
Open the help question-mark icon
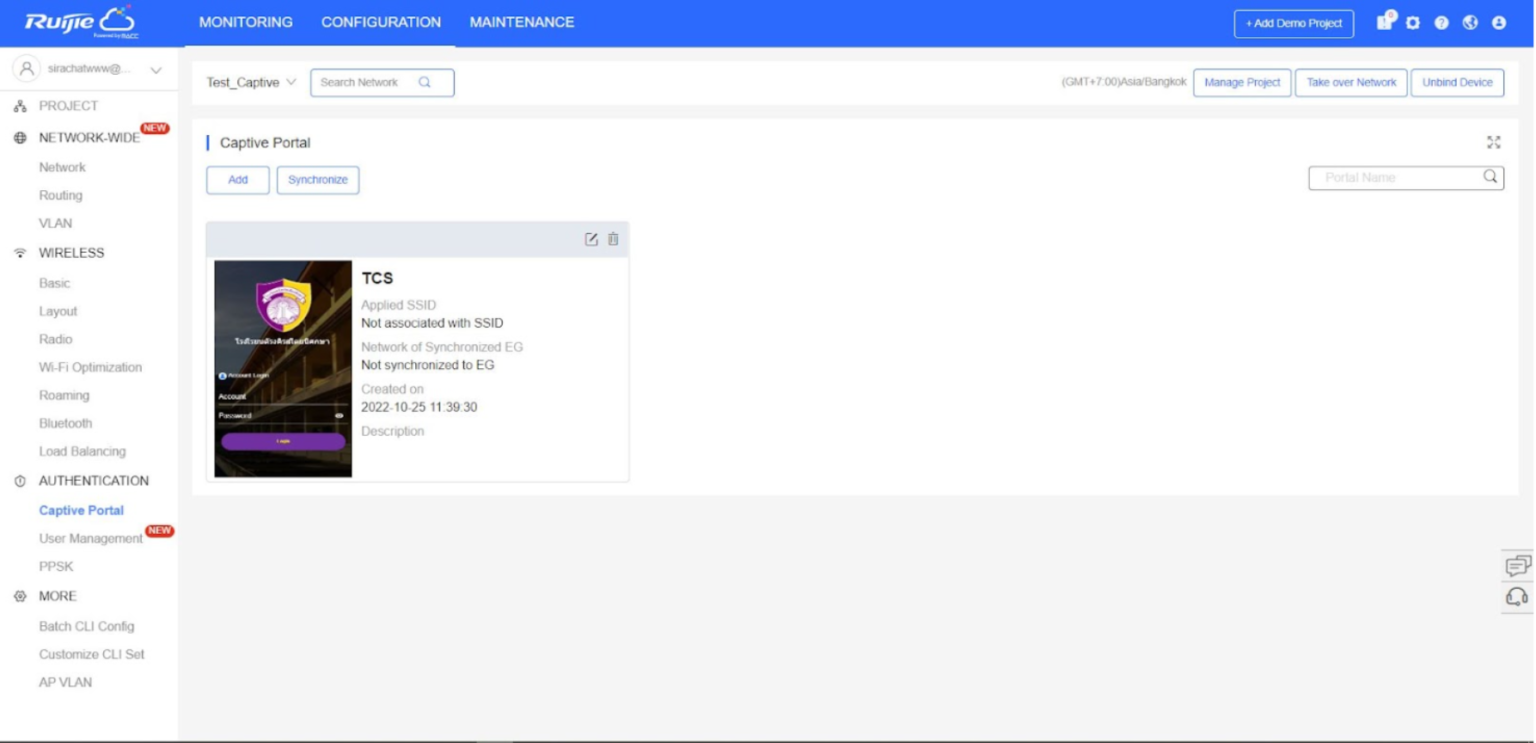pos(1440,20)
